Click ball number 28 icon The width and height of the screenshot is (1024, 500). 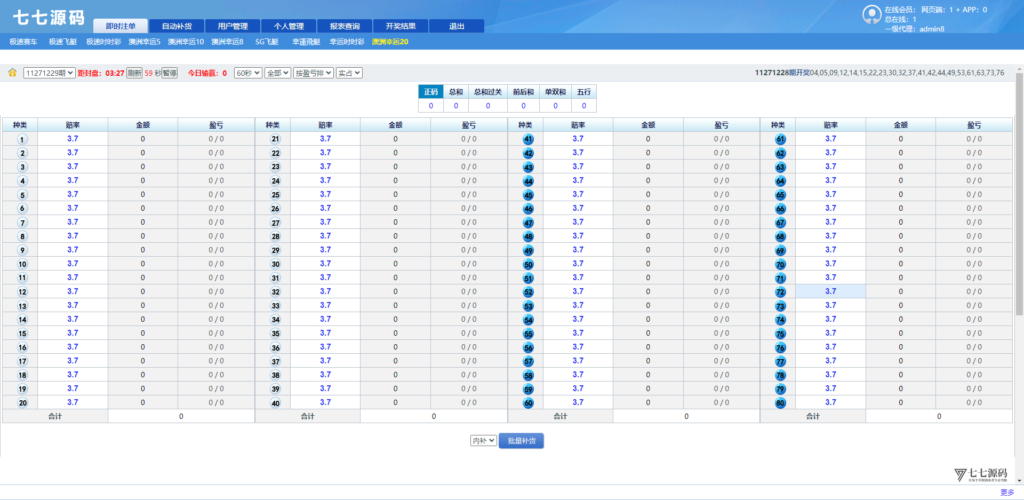[276, 236]
